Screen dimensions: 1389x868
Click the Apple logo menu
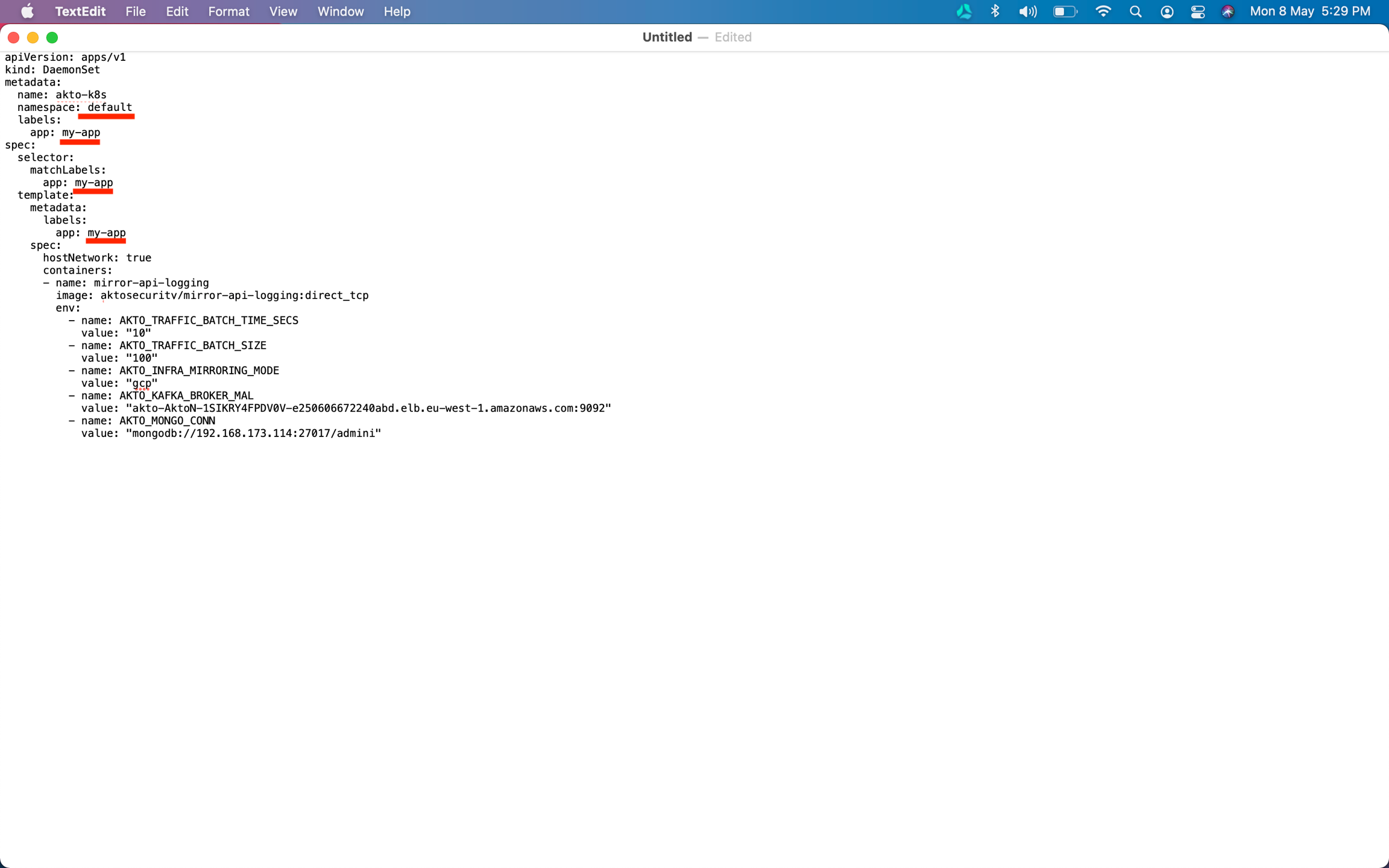click(27, 11)
